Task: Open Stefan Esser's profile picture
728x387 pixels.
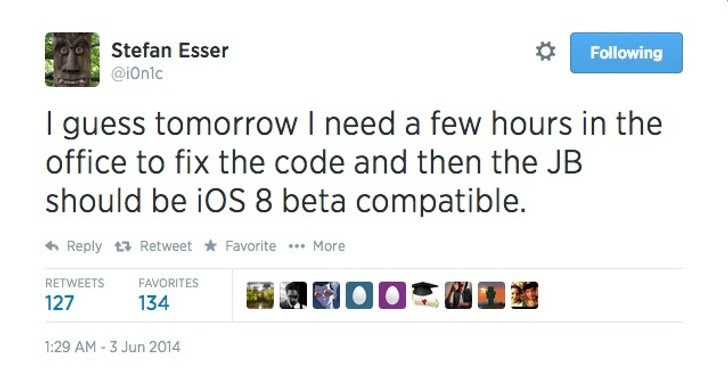Action: [x=72, y=59]
